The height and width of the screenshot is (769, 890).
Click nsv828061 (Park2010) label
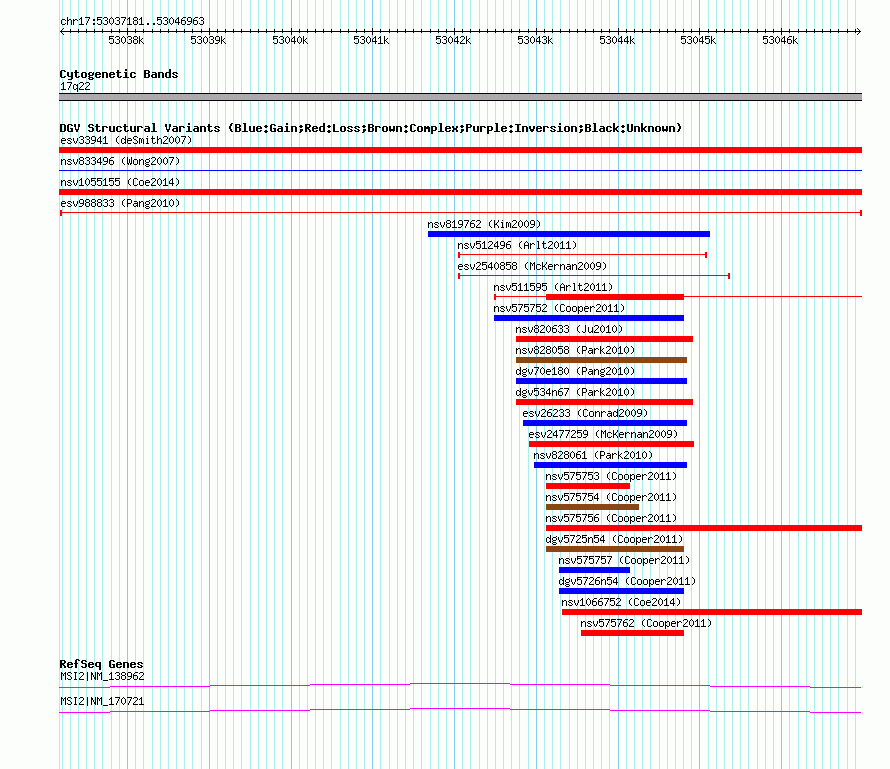[593, 455]
